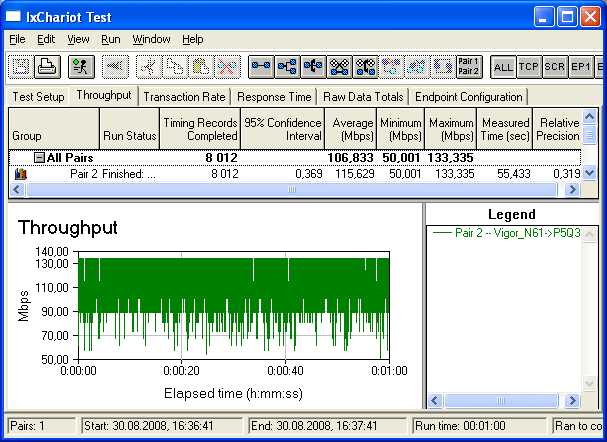Image resolution: width=607 pixels, height=442 pixels.
Task: Click the results table scroll-down arrow
Action: pyautogui.click(x=589, y=173)
